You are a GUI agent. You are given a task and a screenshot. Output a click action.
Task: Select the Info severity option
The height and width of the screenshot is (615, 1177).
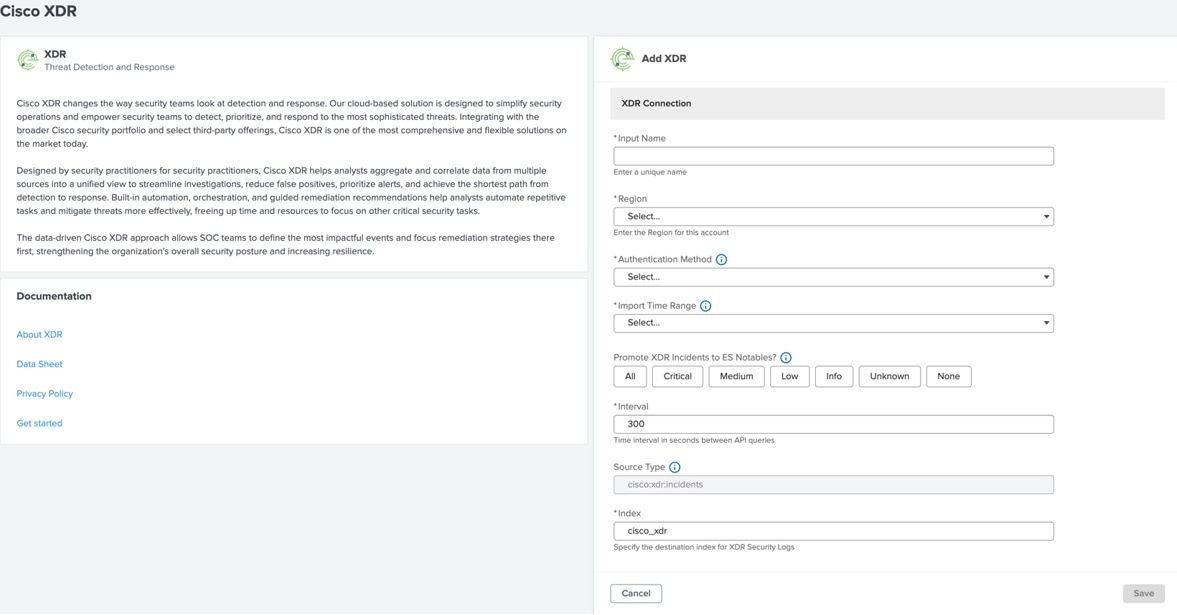pos(833,377)
